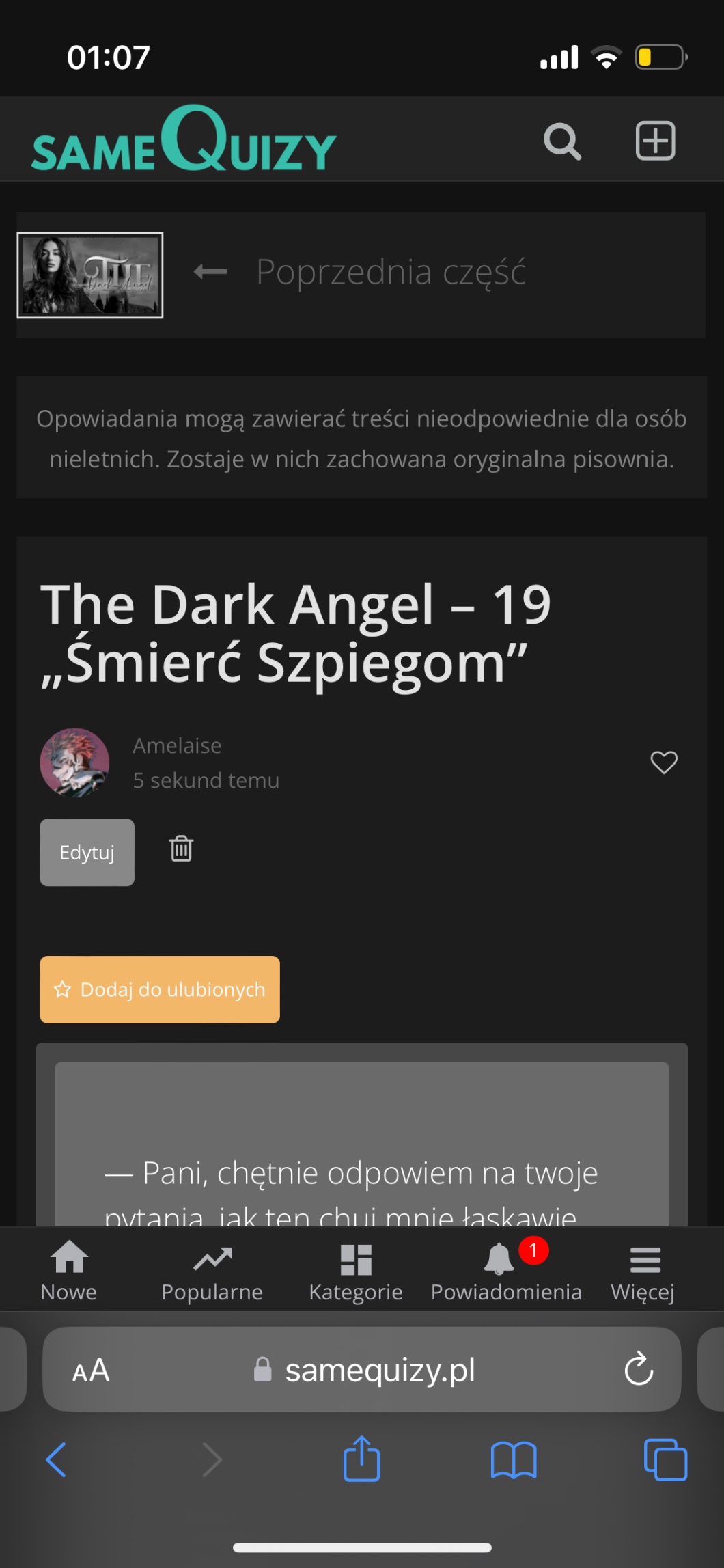
Task: Reload the page in Safari
Action: click(639, 1368)
